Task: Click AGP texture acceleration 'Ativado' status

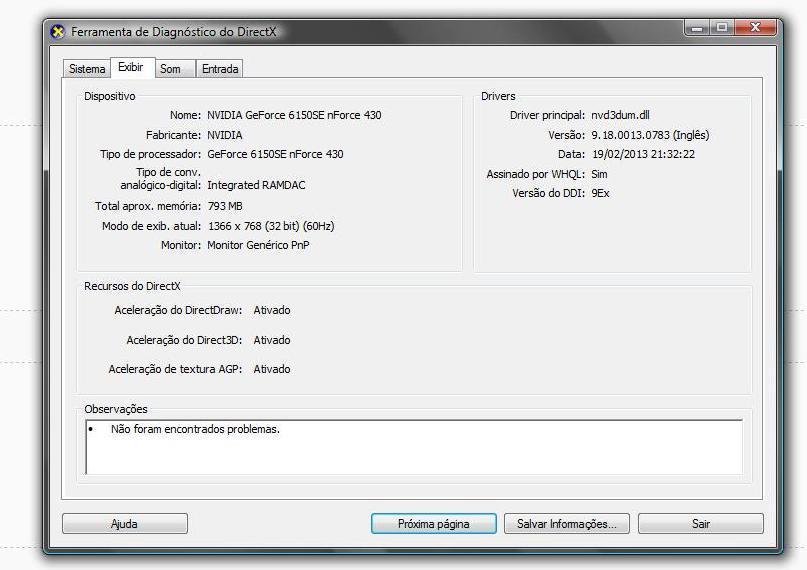Action: pos(272,369)
